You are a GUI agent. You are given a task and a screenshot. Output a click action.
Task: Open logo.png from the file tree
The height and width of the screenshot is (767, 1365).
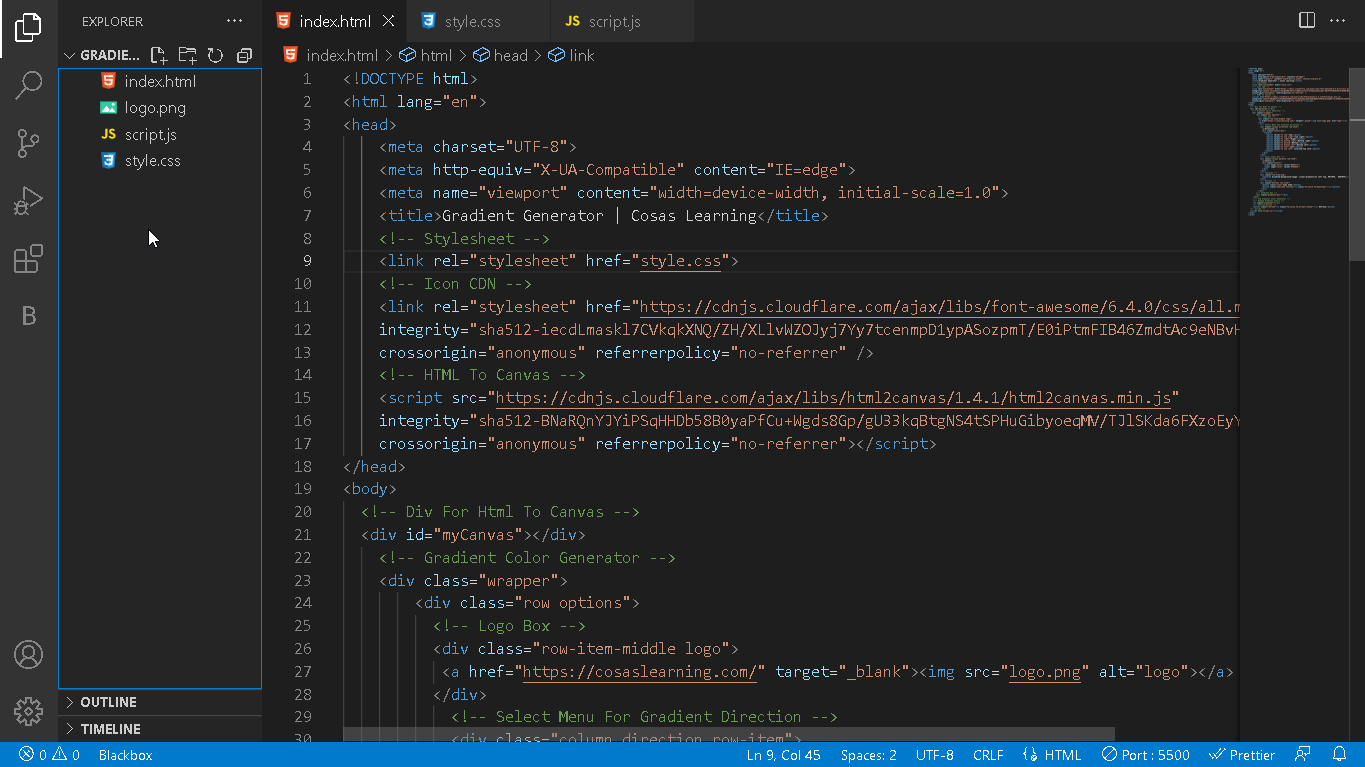click(x=155, y=108)
